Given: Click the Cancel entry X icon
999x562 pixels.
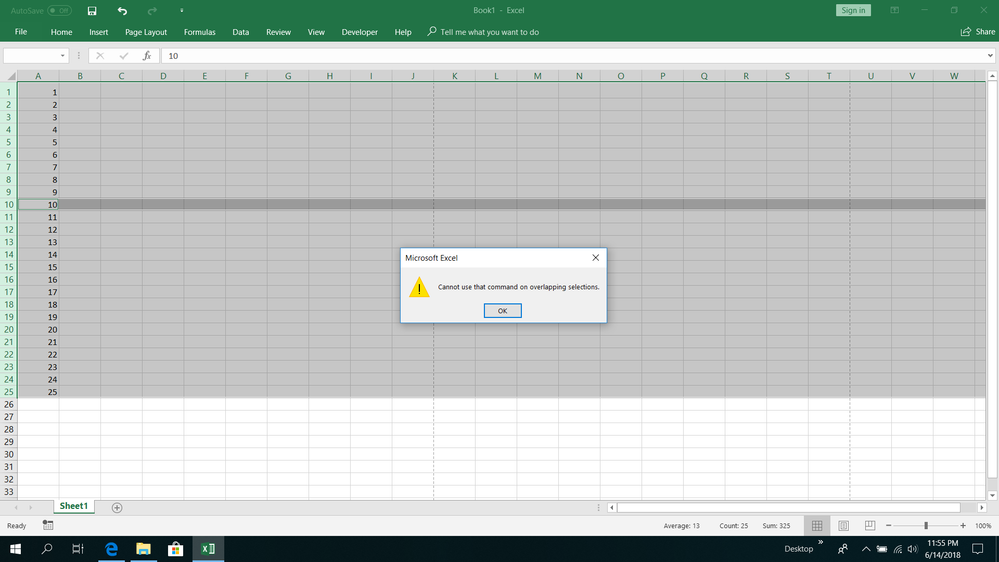Looking at the screenshot, I should click(100, 56).
